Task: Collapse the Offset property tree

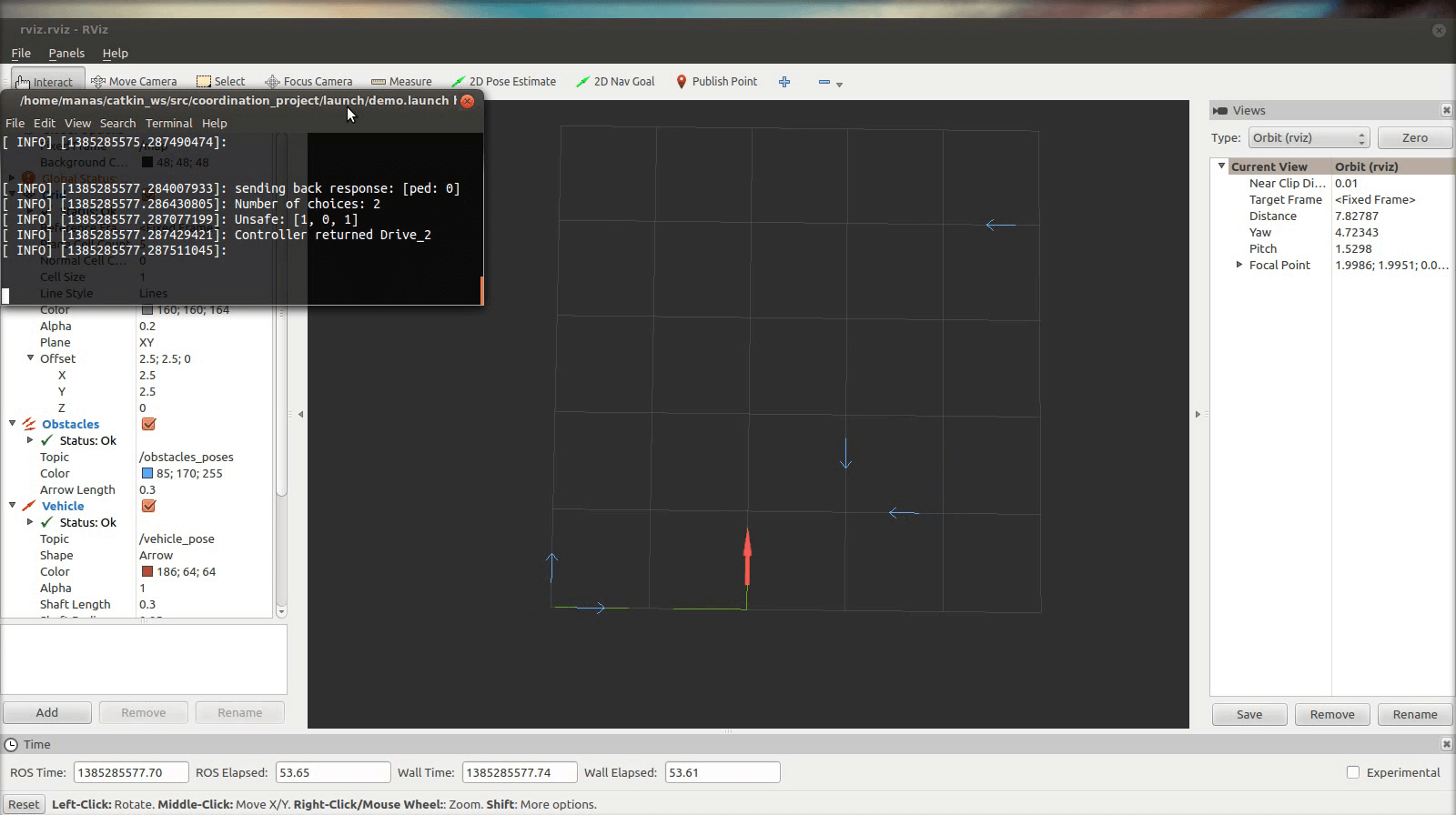Action: 30,358
